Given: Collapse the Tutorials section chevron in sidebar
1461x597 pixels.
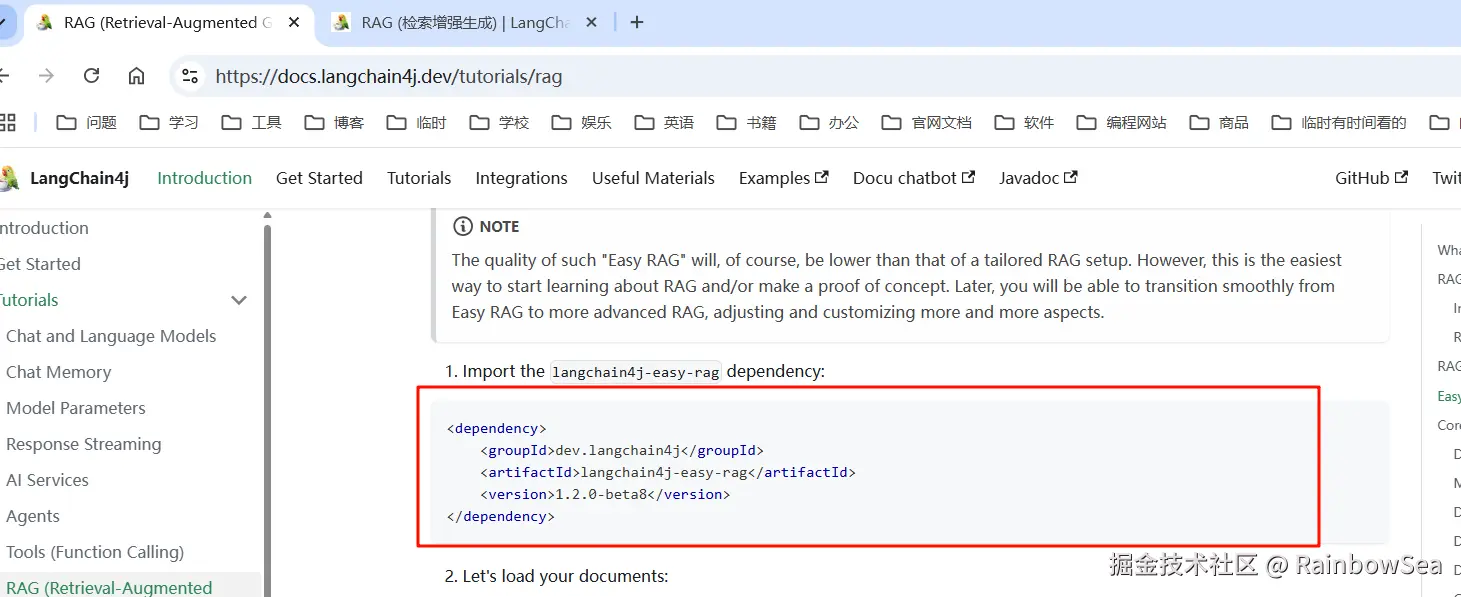Looking at the screenshot, I should [x=239, y=300].
